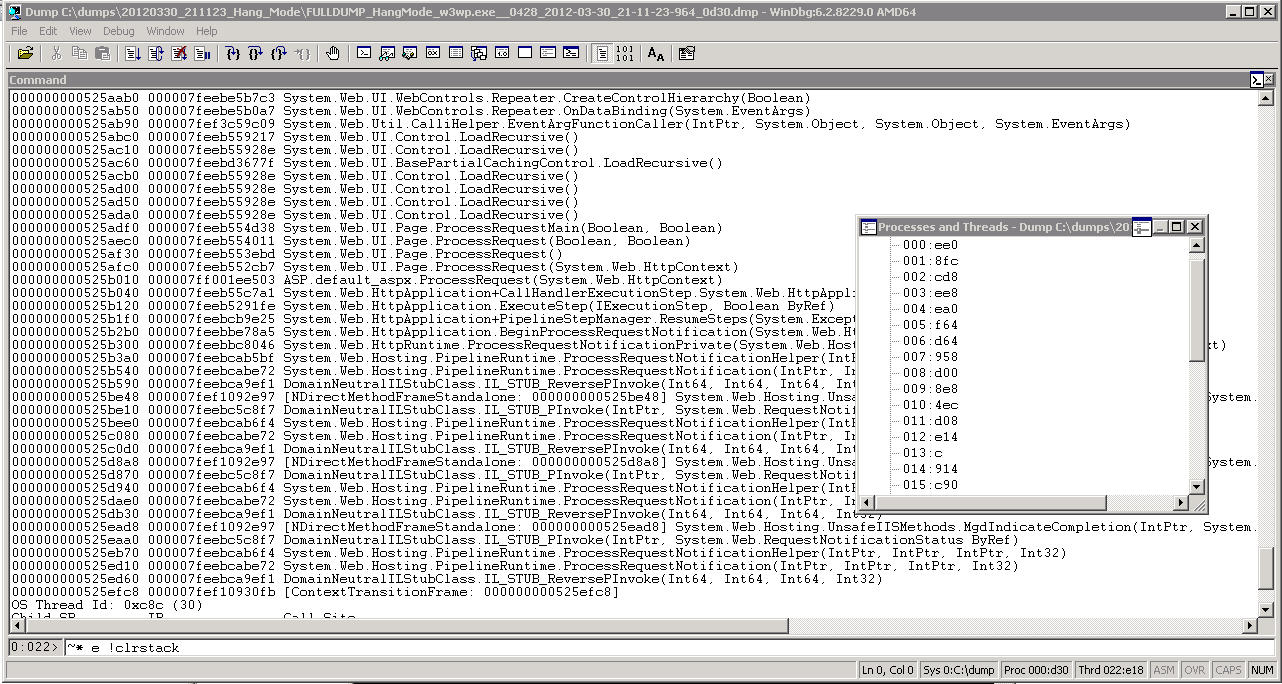Select thread 007:958 in the thread list
The height and width of the screenshot is (684, 1282).
click(x=930, y=357)
